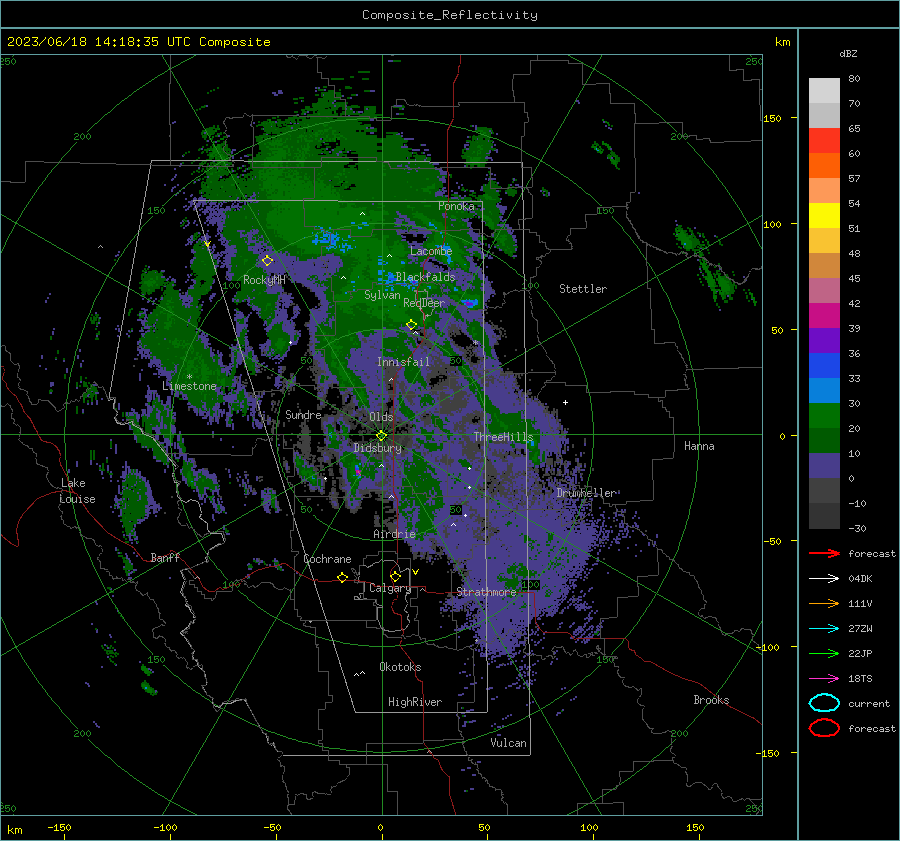Select the red swatch between 65 and 60 dBZ

[x=824, y=141]
